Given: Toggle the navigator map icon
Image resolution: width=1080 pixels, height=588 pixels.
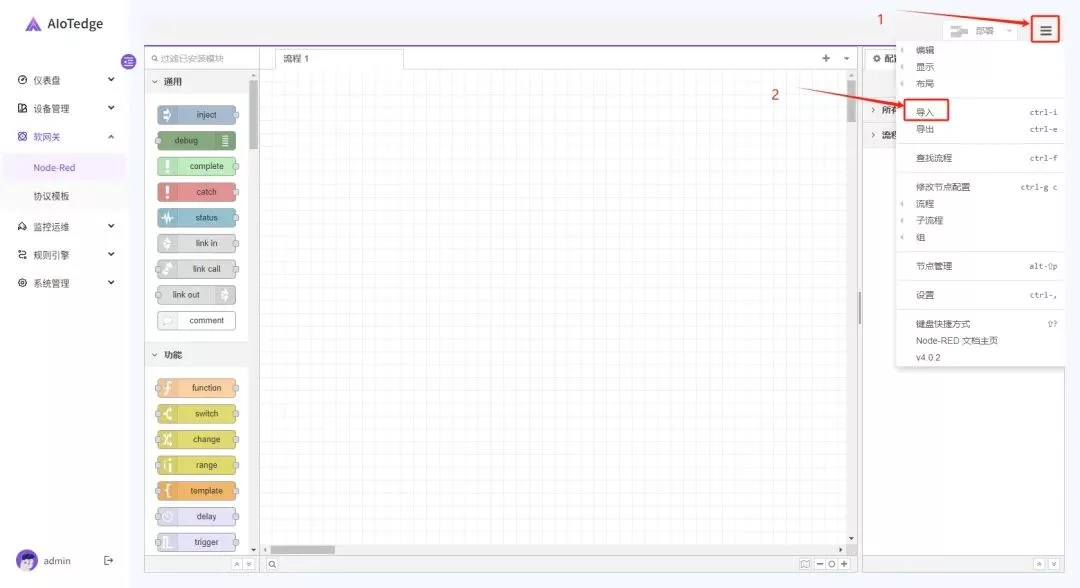Looking at the screenshot, I should pos(805,564).
